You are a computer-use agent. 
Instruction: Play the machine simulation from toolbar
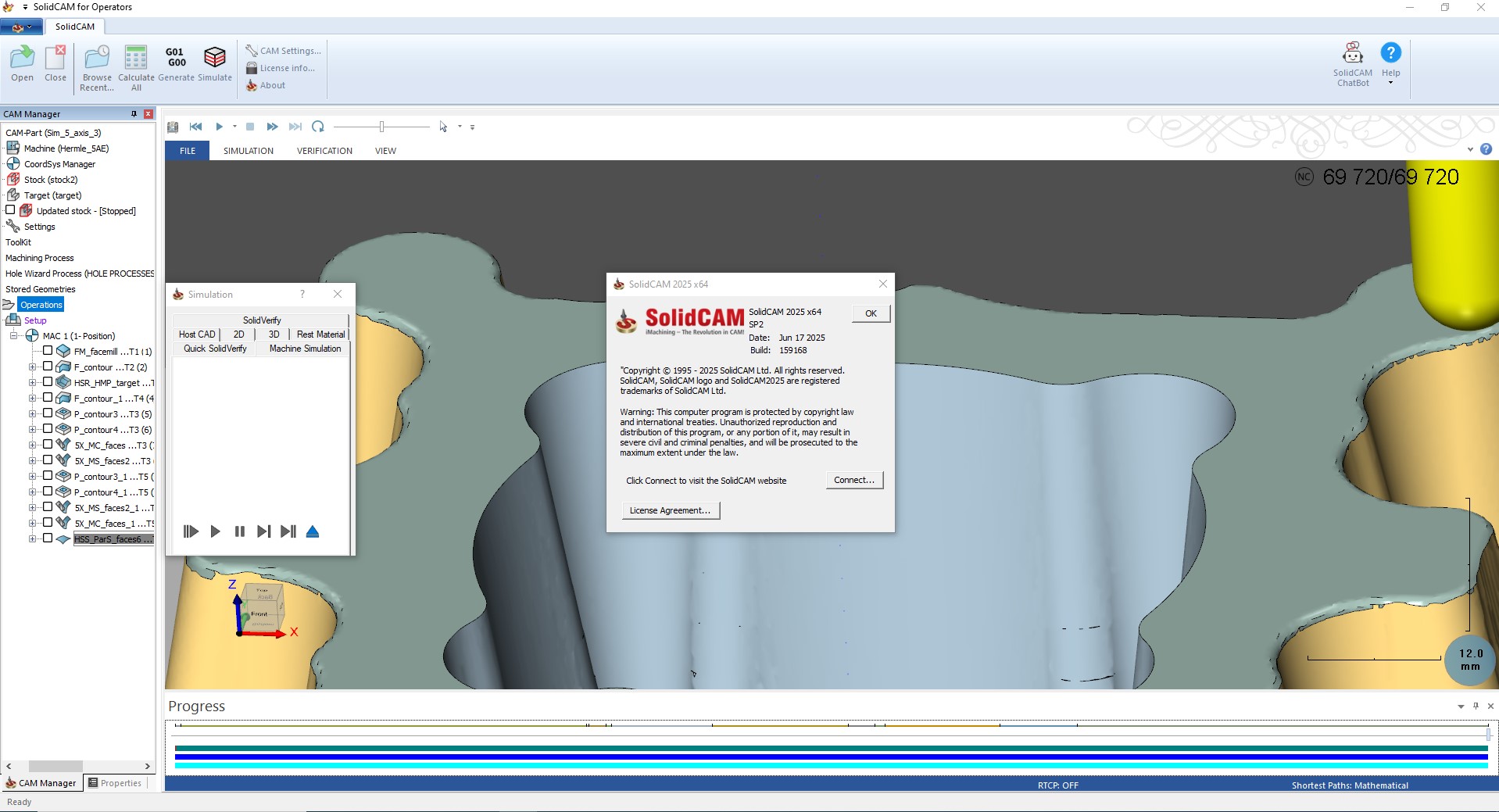pyautogui.click(x=220, y=127)
